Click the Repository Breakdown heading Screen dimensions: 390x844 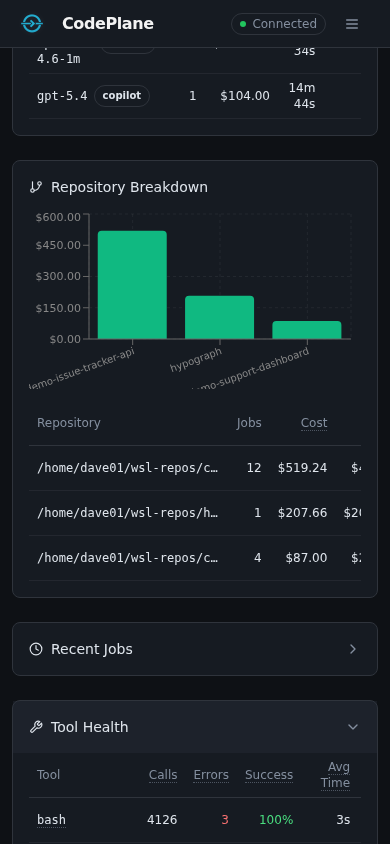point(129,187)
